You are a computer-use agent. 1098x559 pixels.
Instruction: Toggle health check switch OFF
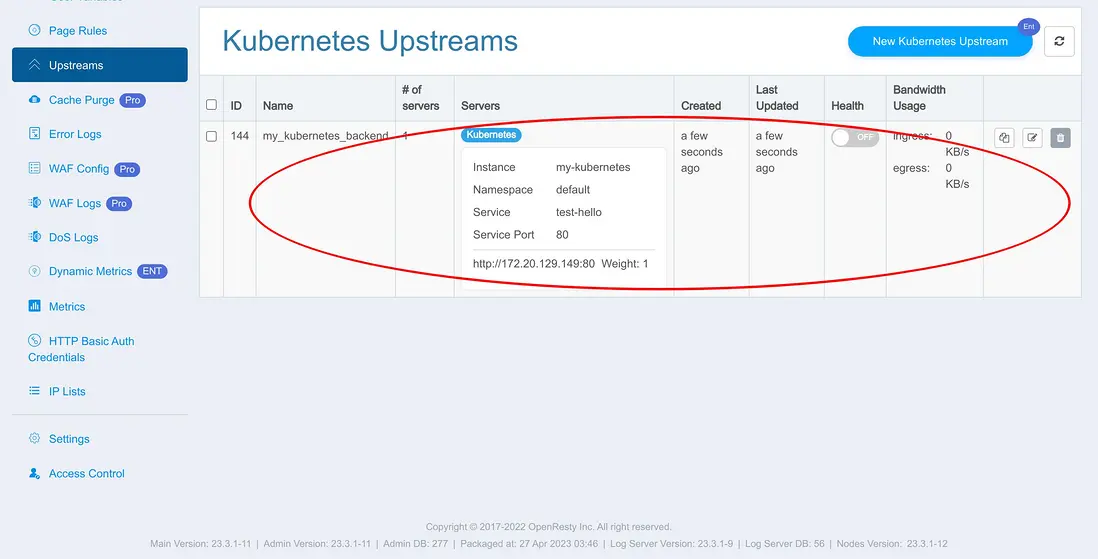click(x=854, y=137)
